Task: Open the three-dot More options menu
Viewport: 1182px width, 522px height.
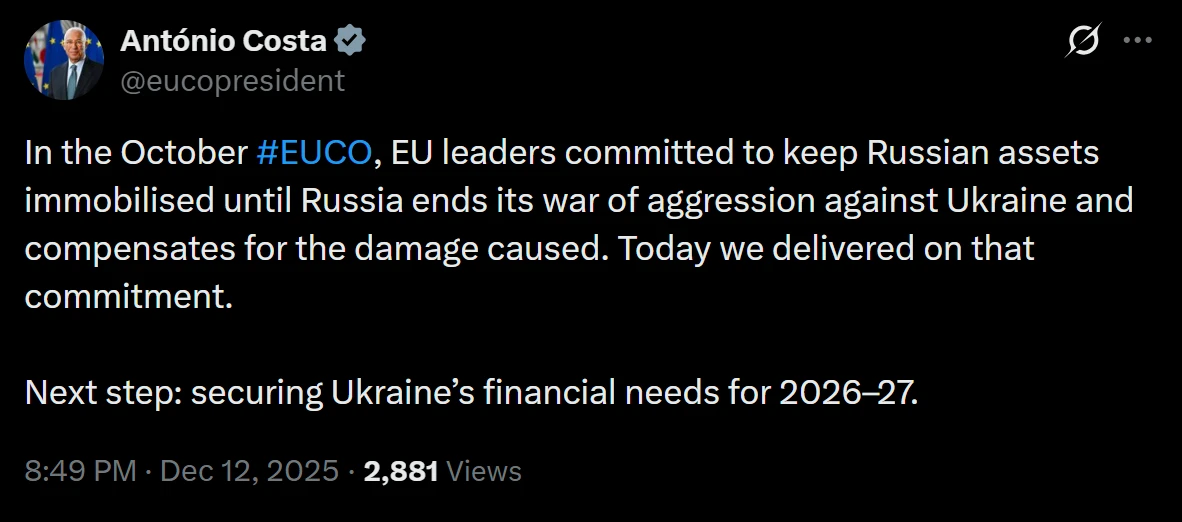Action: click(1139, 41)
